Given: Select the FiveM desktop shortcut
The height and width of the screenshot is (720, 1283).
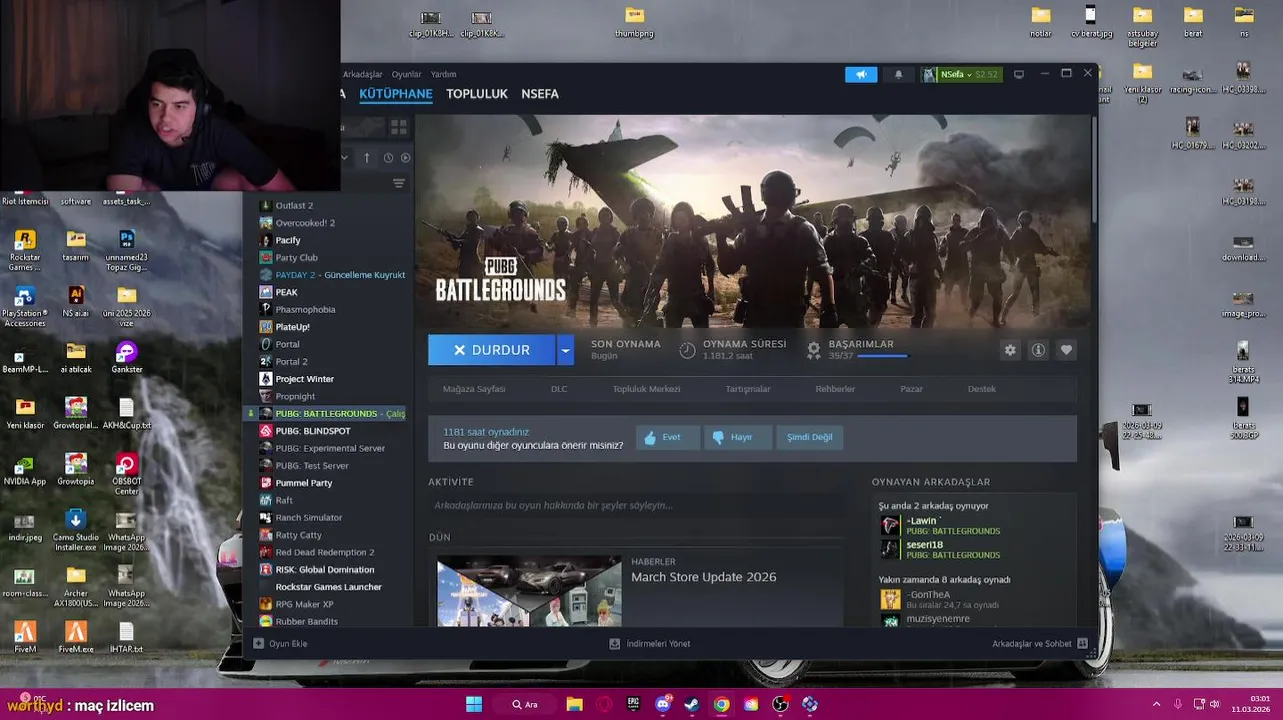Looking at the screenshot, I should pyautogui.click(x=25, y=637).
